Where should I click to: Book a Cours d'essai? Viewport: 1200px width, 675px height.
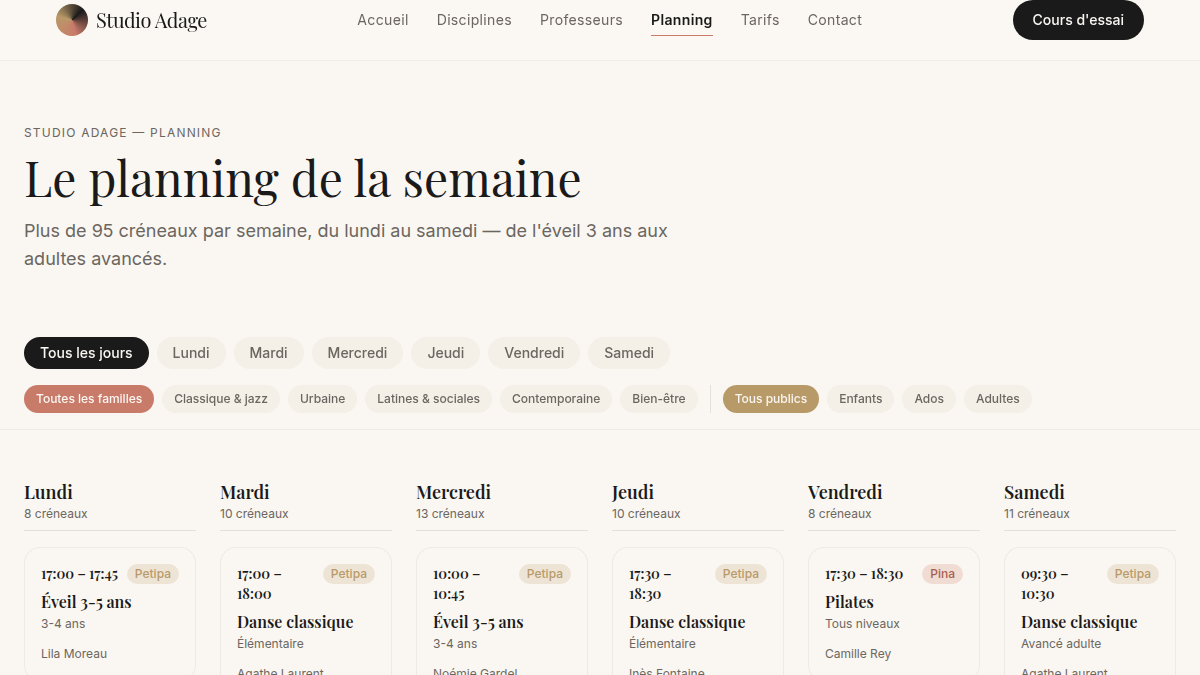(1078, 20)
